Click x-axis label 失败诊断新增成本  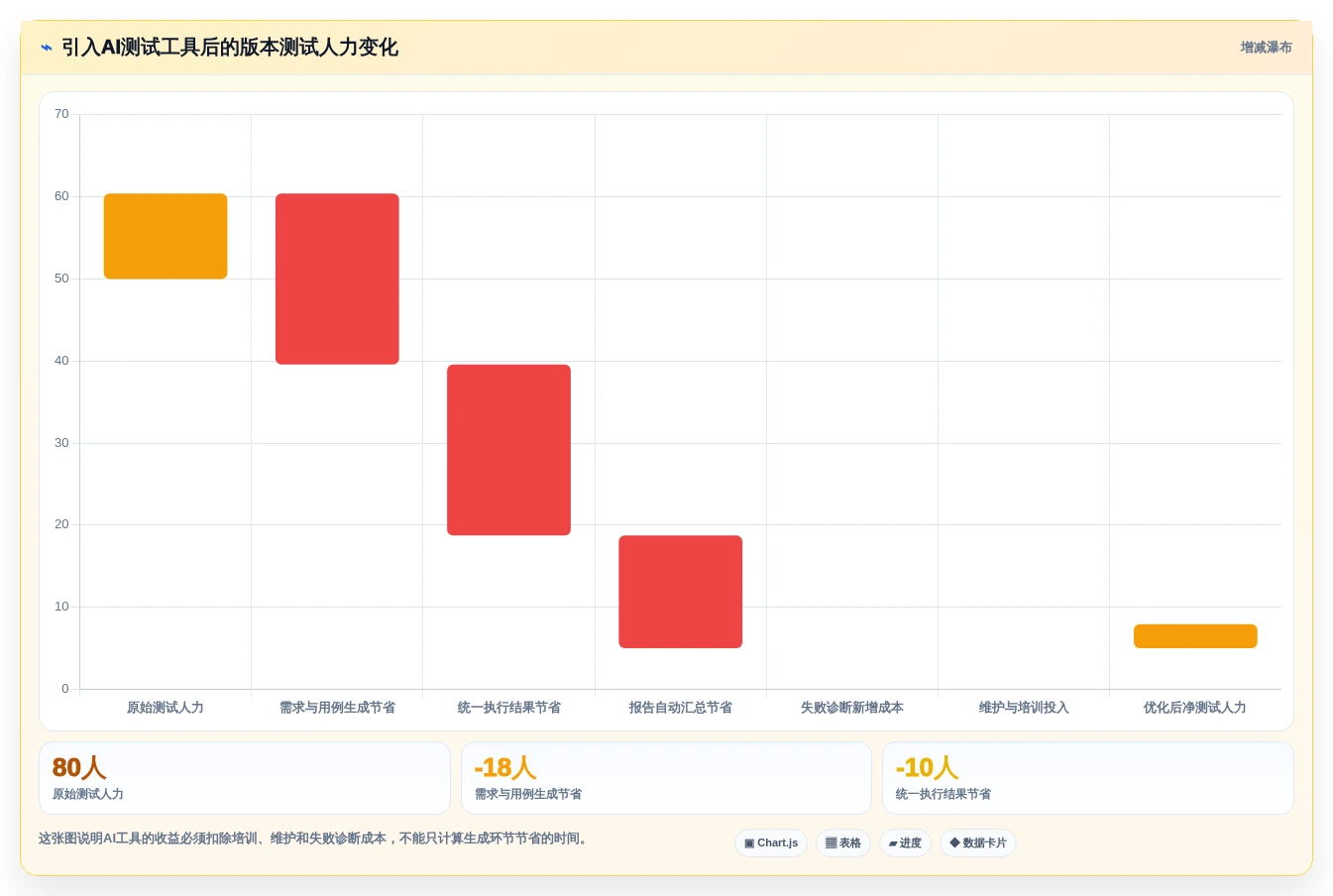[852, 708]
